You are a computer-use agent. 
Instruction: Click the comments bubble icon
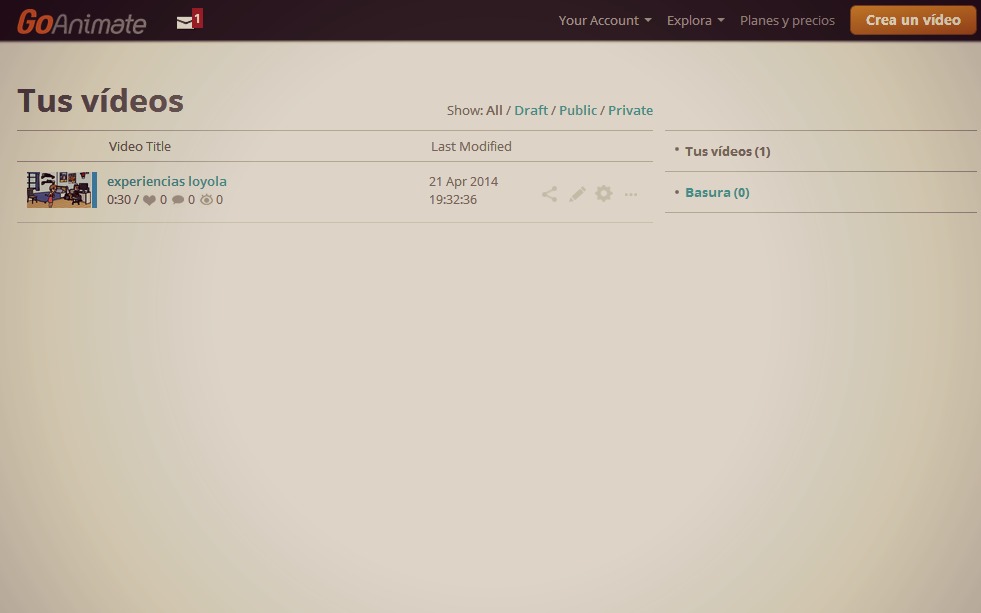tap(178, 200)
